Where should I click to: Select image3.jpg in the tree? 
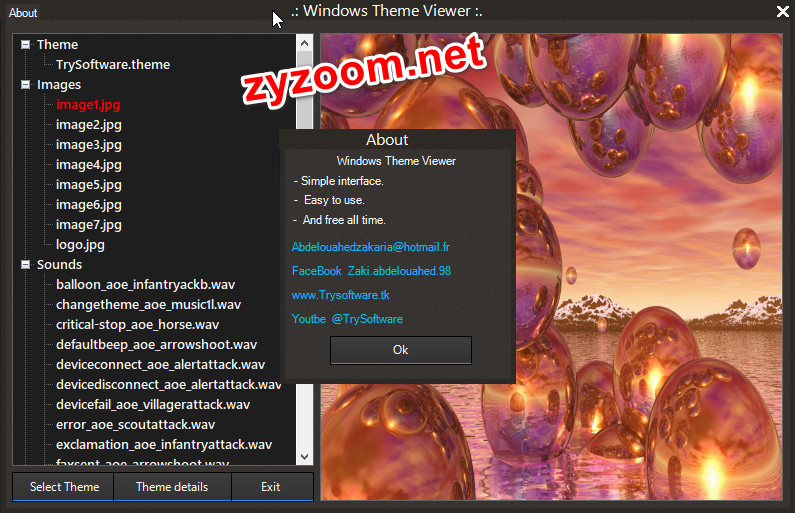coord(89,144)
